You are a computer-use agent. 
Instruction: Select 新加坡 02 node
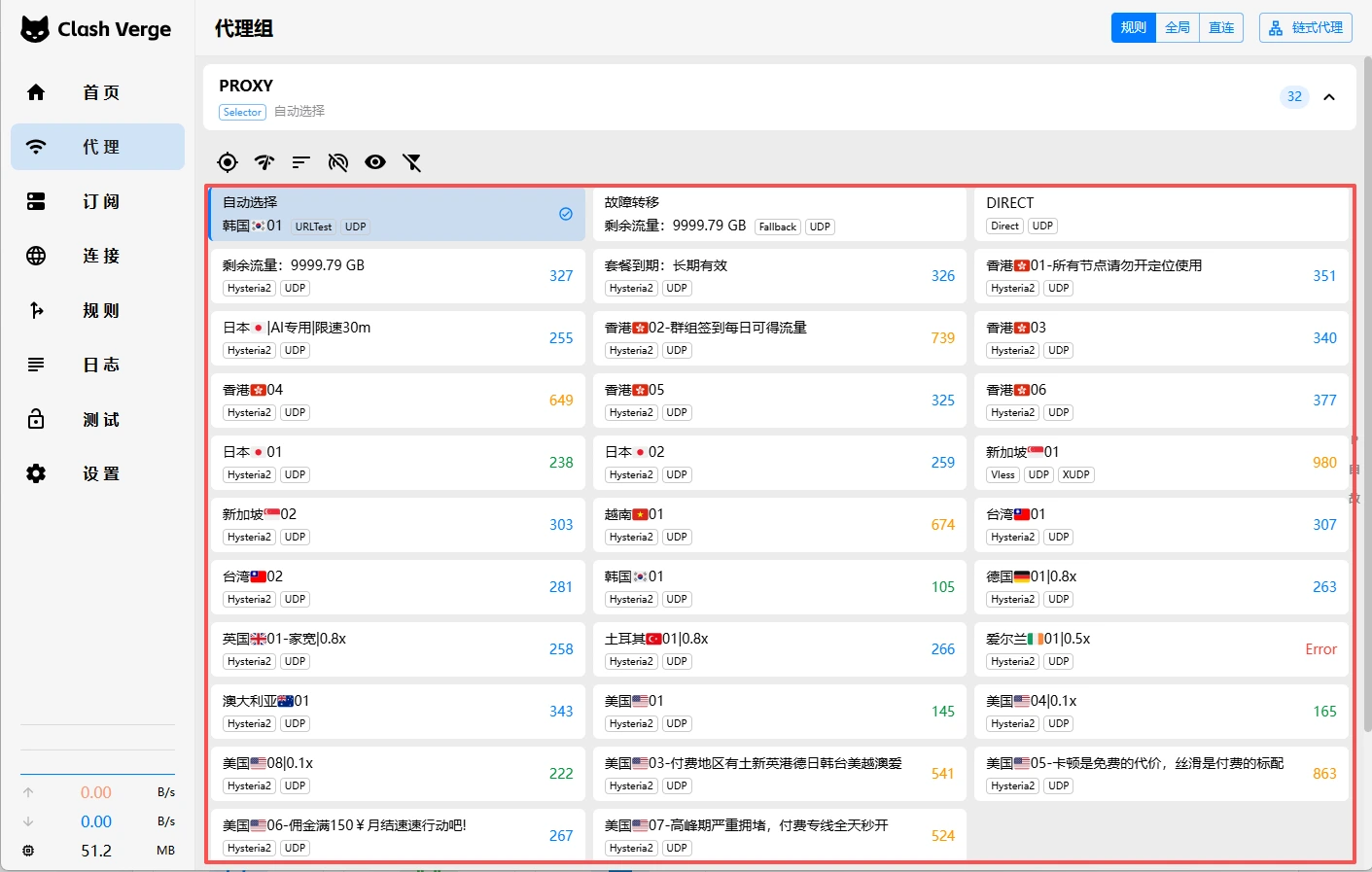coord(398,525)
